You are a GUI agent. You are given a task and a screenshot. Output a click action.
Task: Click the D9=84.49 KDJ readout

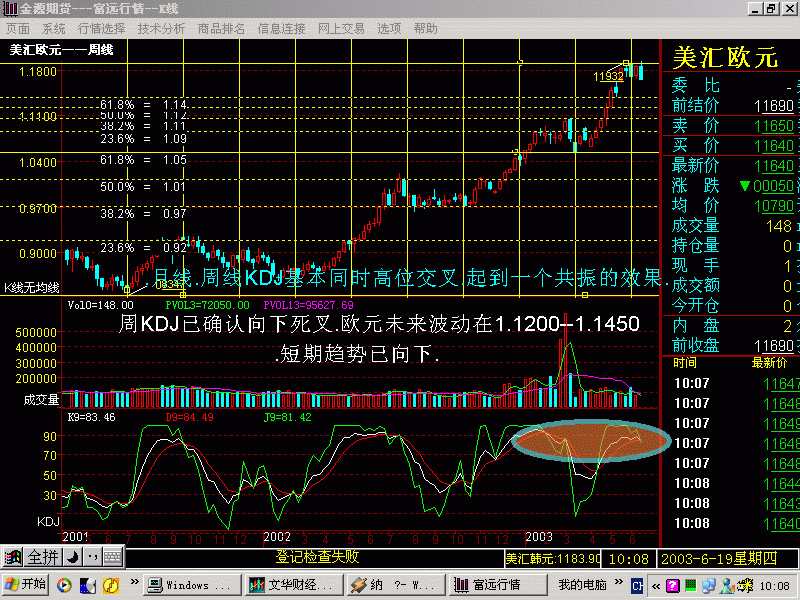(x=189, y=417)
